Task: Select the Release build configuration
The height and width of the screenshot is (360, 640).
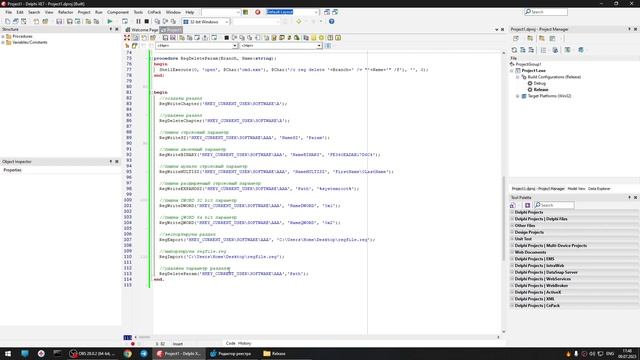Action: tap(540, 89)
